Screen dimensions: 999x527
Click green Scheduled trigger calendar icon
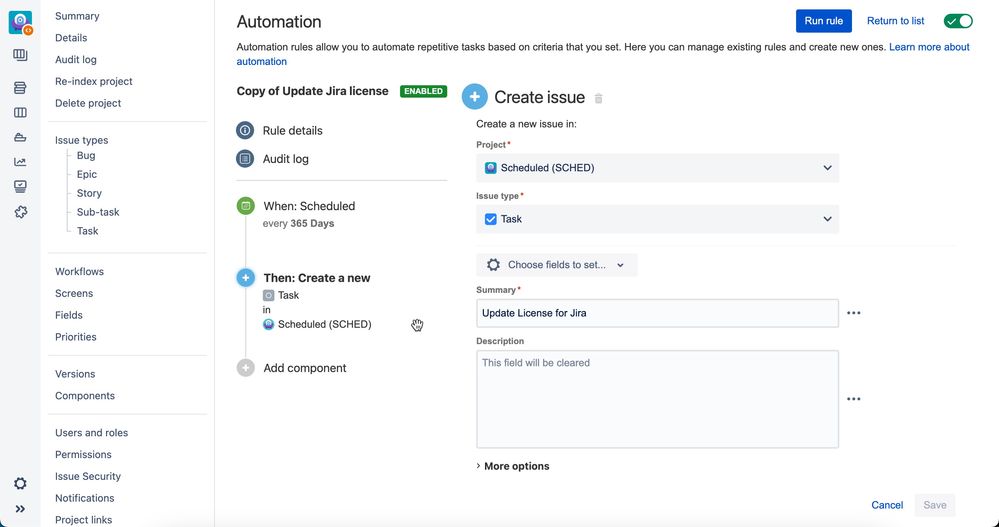[x=245, y=206]
